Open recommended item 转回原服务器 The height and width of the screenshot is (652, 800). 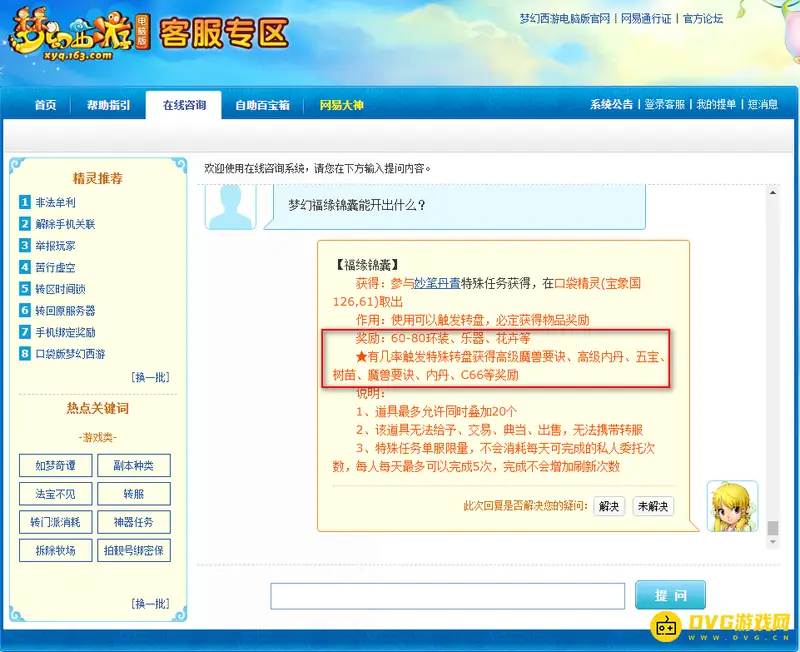[x=65, y=311]
